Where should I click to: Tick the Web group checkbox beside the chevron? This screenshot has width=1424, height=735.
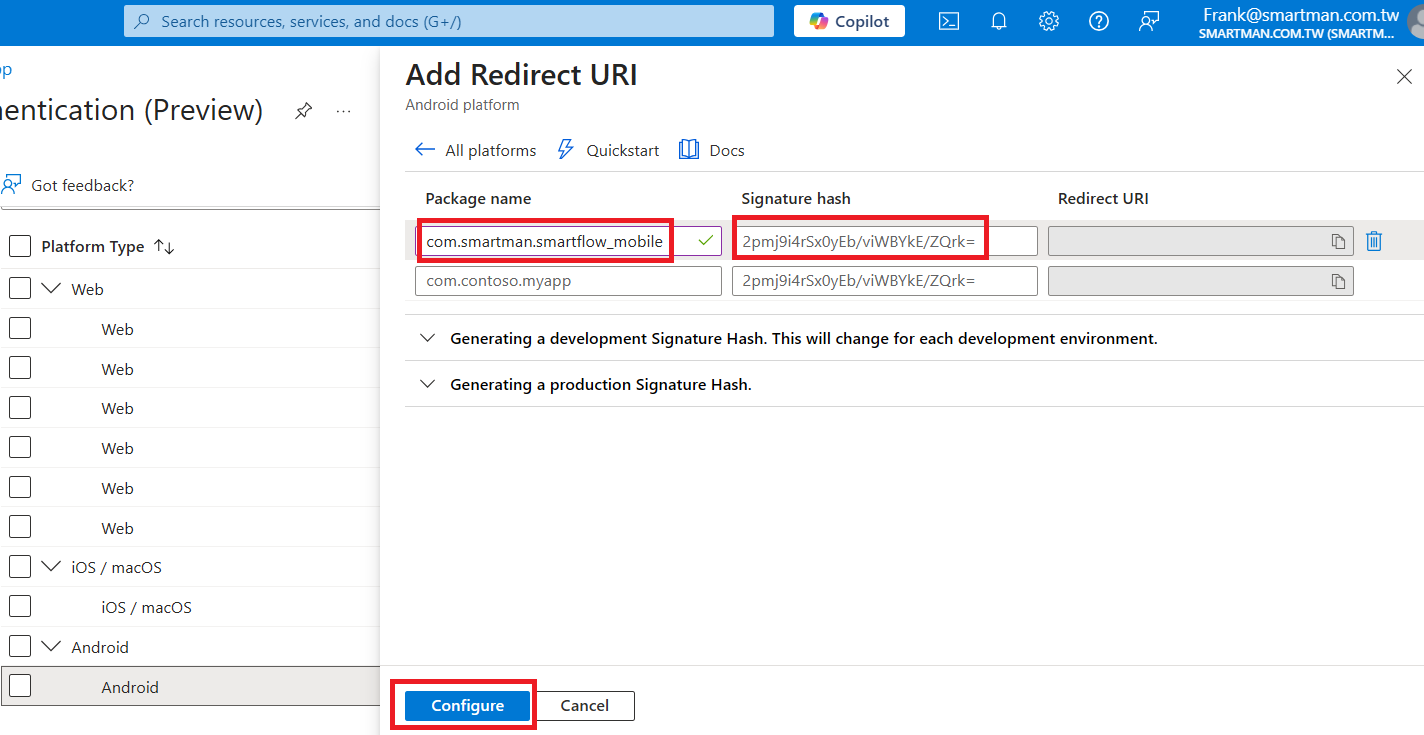(20, 289)
